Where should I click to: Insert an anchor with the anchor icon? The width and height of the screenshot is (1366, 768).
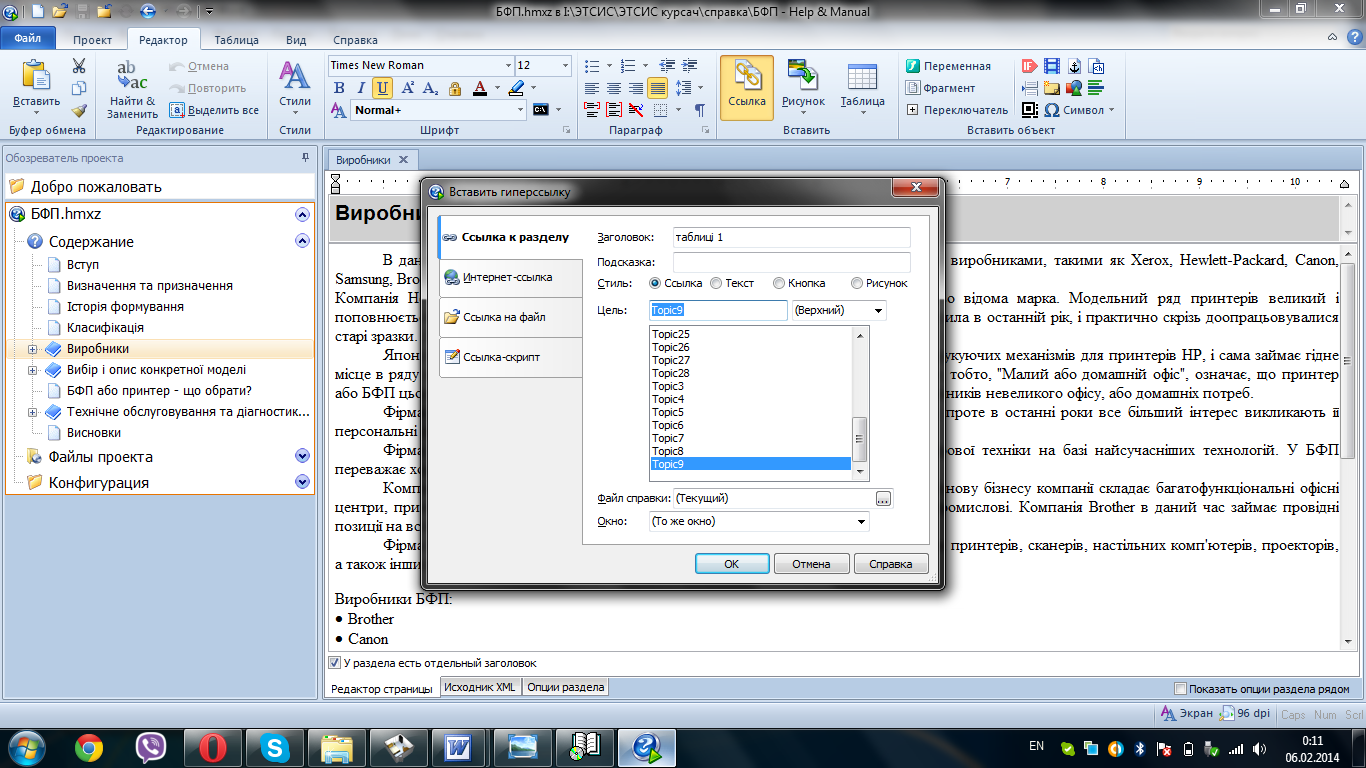[1073, 66]
